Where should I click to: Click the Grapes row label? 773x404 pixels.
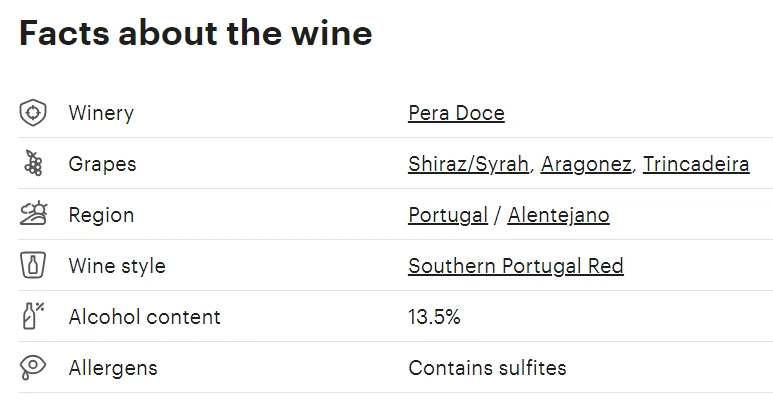[102, 164]
